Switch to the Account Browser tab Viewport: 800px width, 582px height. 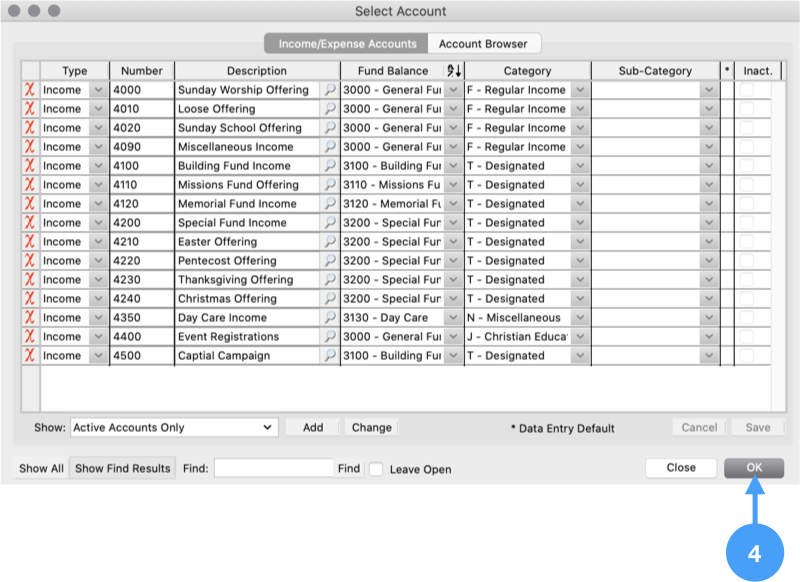coord(483,44)
